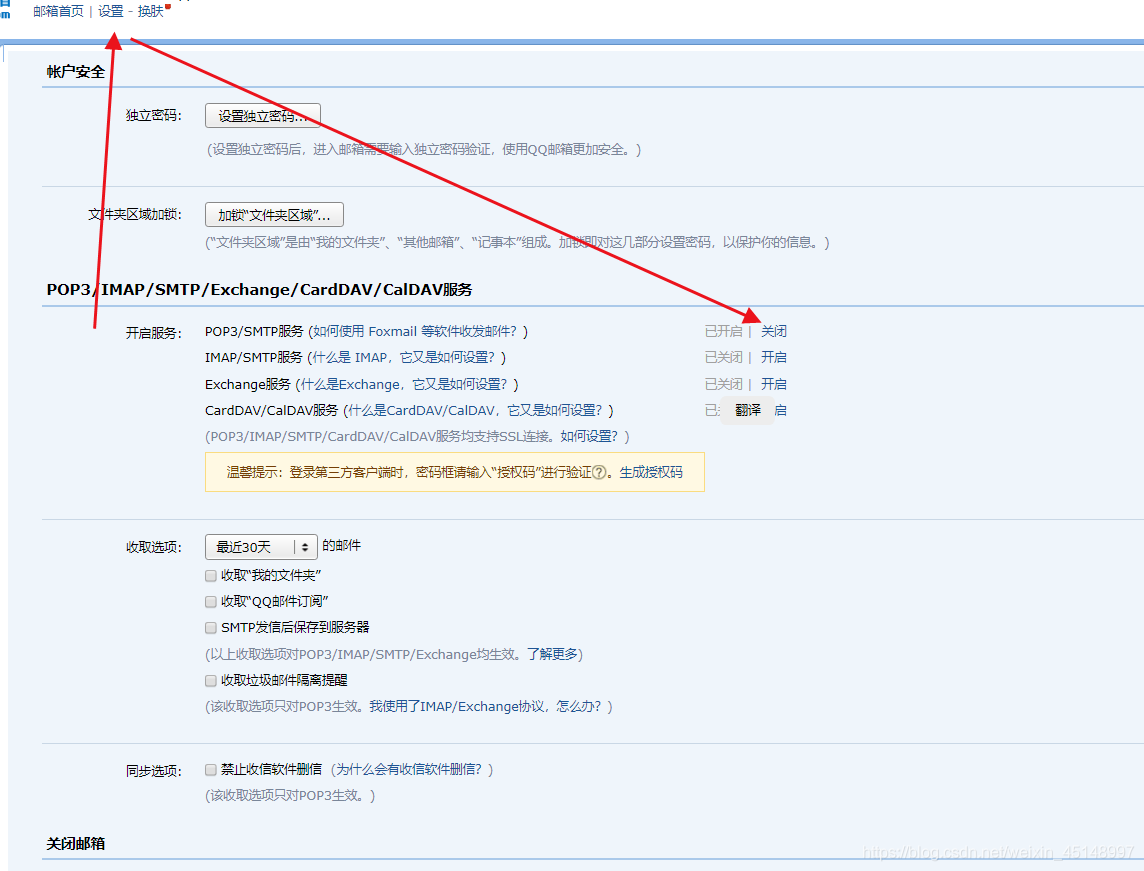Click 开启 for Exchange service
1144x871 pixels.
(x=773, y=384)
